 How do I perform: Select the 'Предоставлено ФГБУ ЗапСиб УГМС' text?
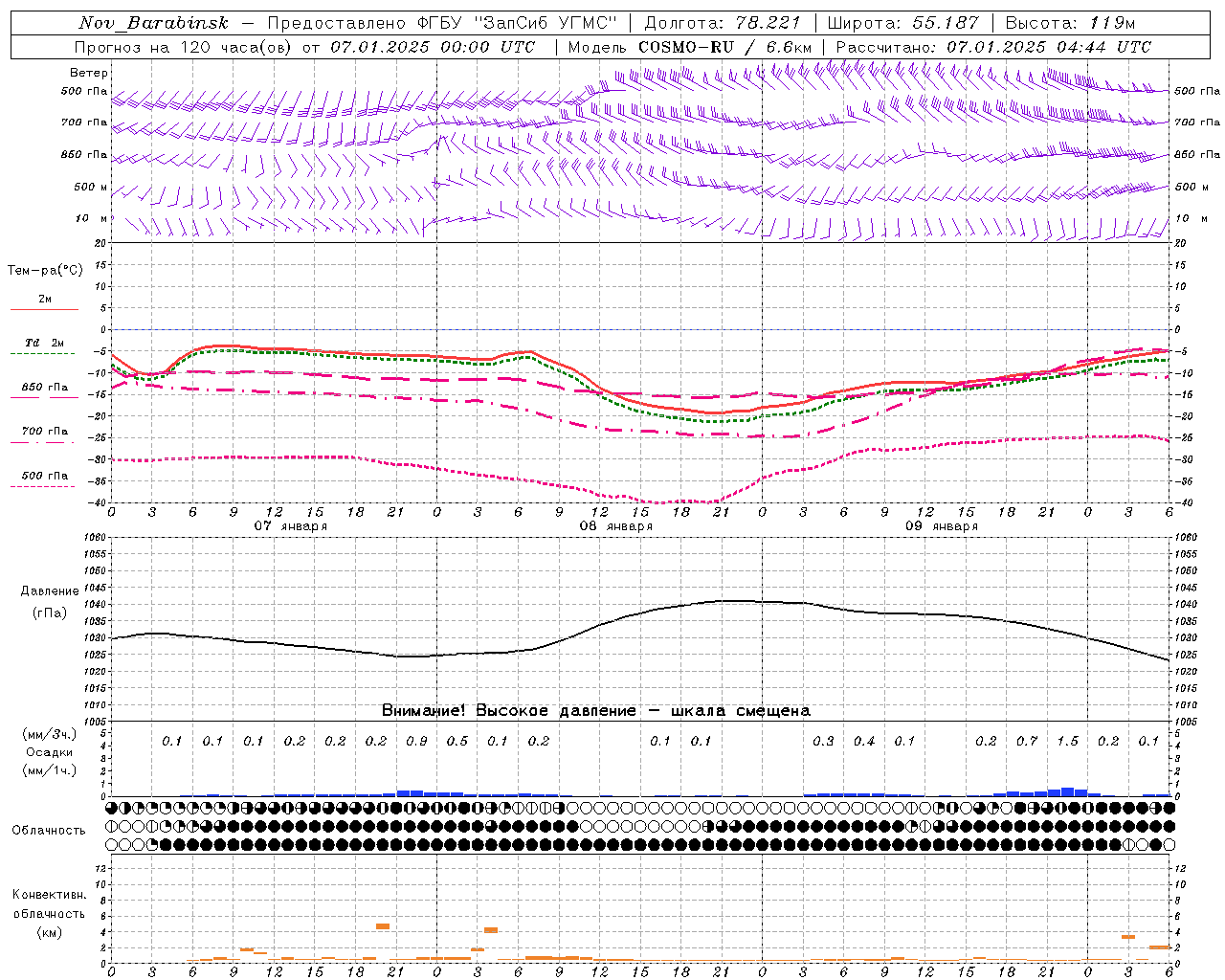[x=442, y=23]
